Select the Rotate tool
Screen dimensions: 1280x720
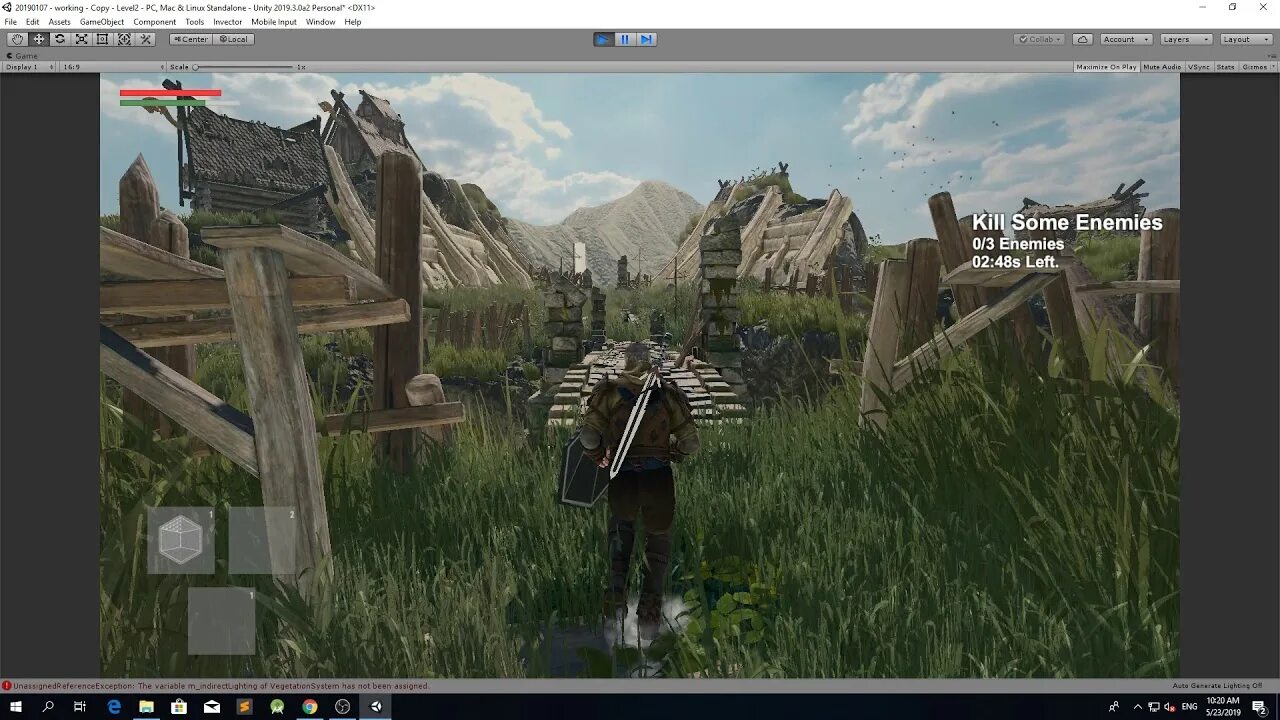pos(60,39)
